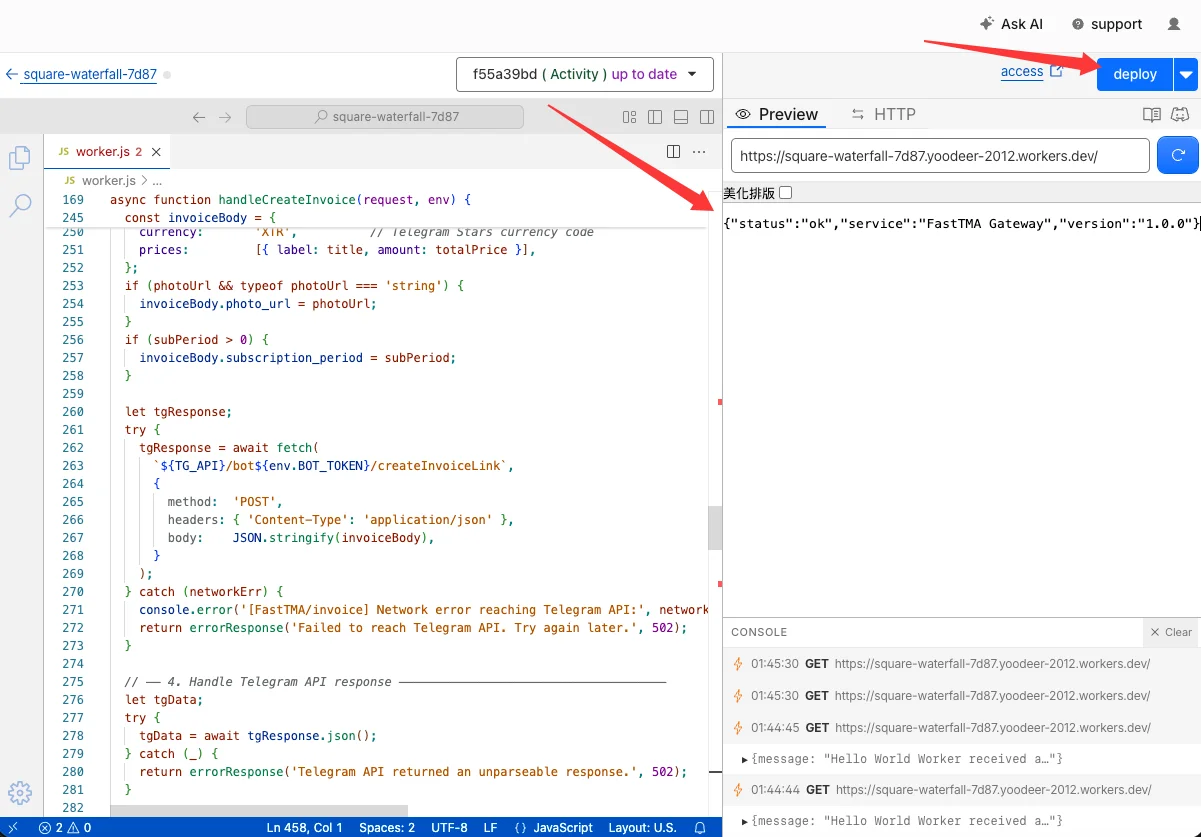Click the JSON status response text in preview
Screen dimensions: 1201x837
(x=961, y=223)
